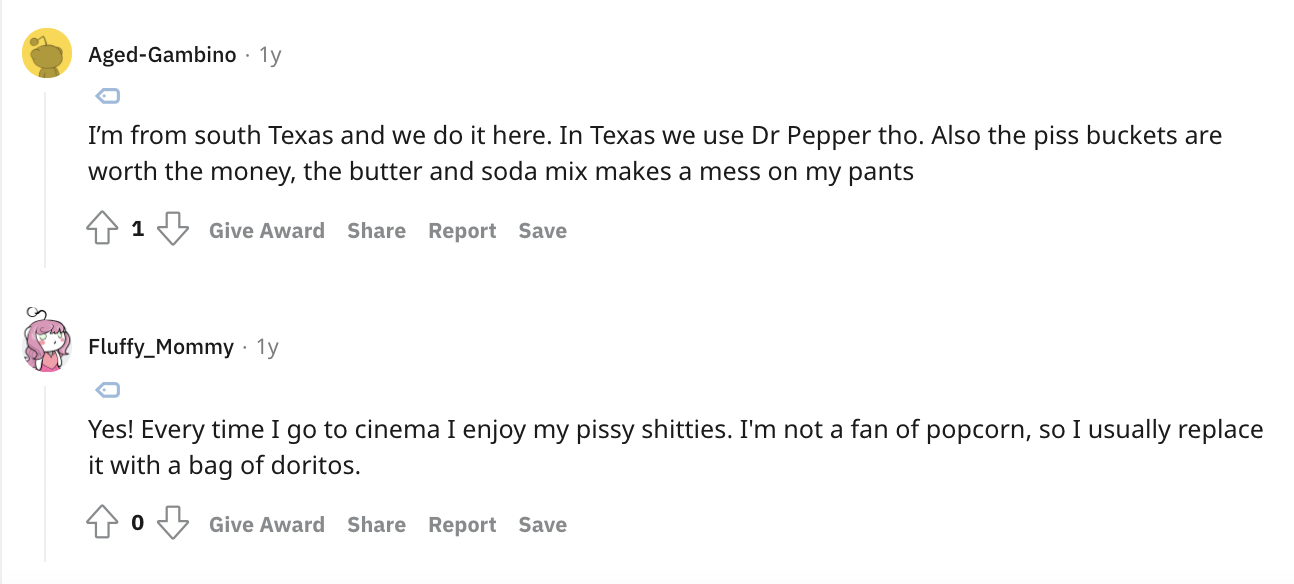The width and height of the screenshot is (1294, 584).
Task: Collapse Fluffy_Mommy's comment thread line
Action: 45,470
